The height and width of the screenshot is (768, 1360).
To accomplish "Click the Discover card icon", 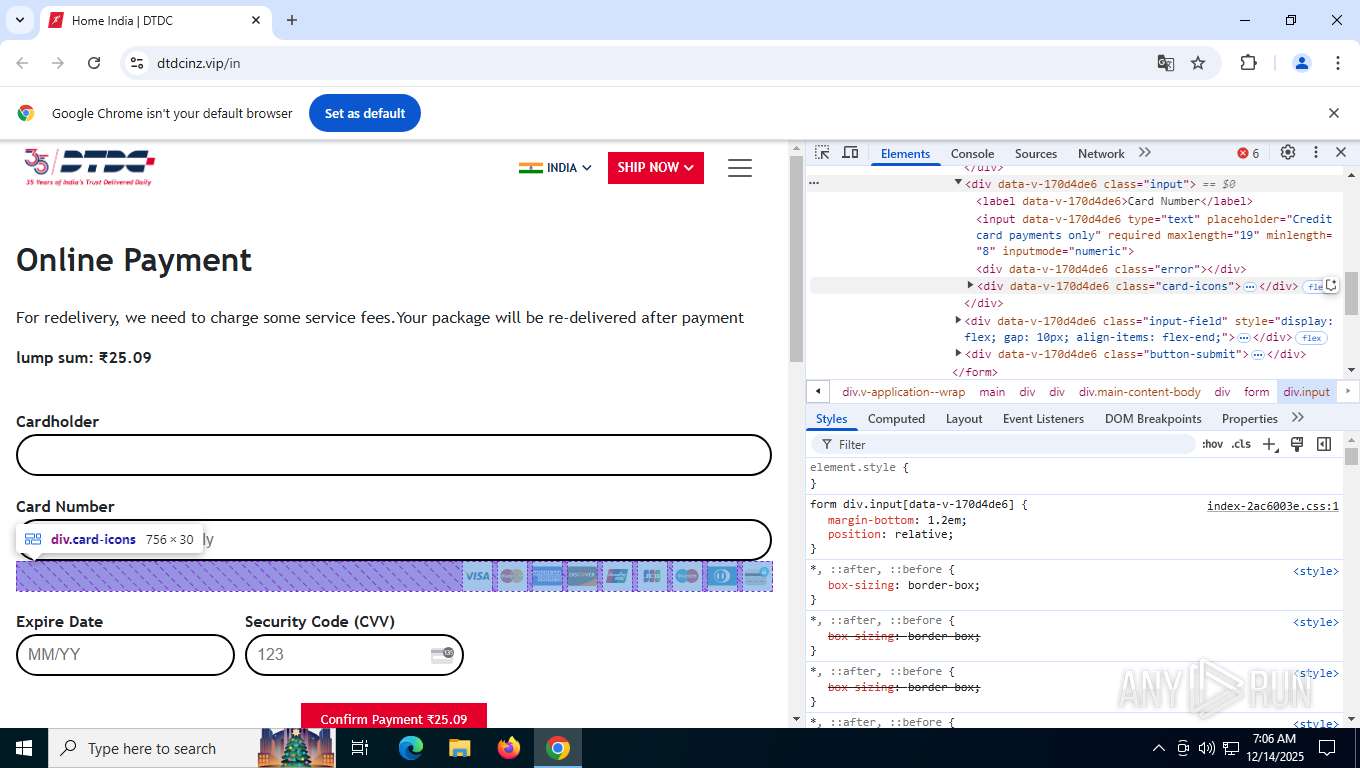I will click(582, 576).
